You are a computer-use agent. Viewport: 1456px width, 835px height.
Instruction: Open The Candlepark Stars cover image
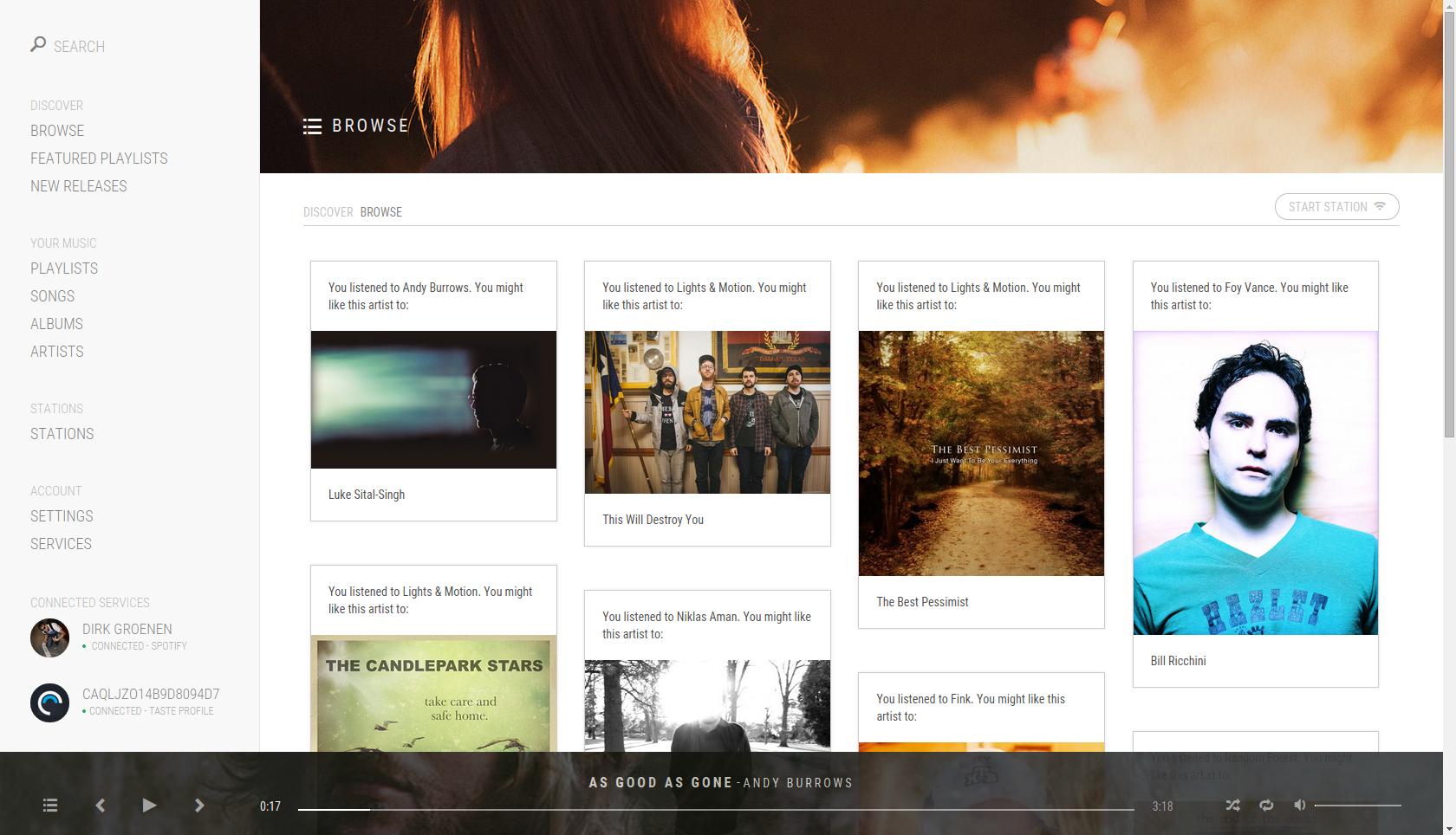(x=433, y=693)
